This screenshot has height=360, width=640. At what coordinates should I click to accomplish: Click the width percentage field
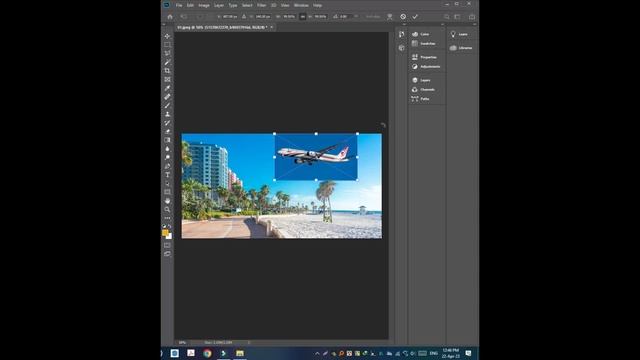(x=289, y=17)
